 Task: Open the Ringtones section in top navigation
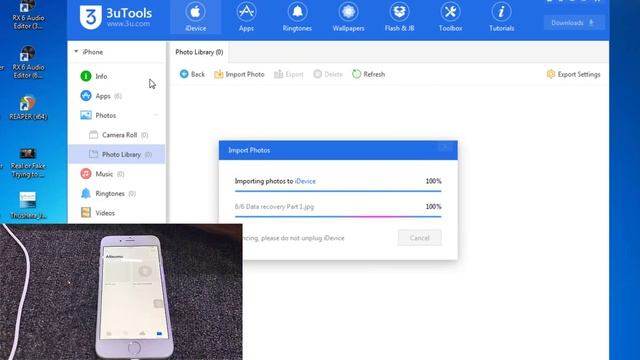(x=297, y=17)
